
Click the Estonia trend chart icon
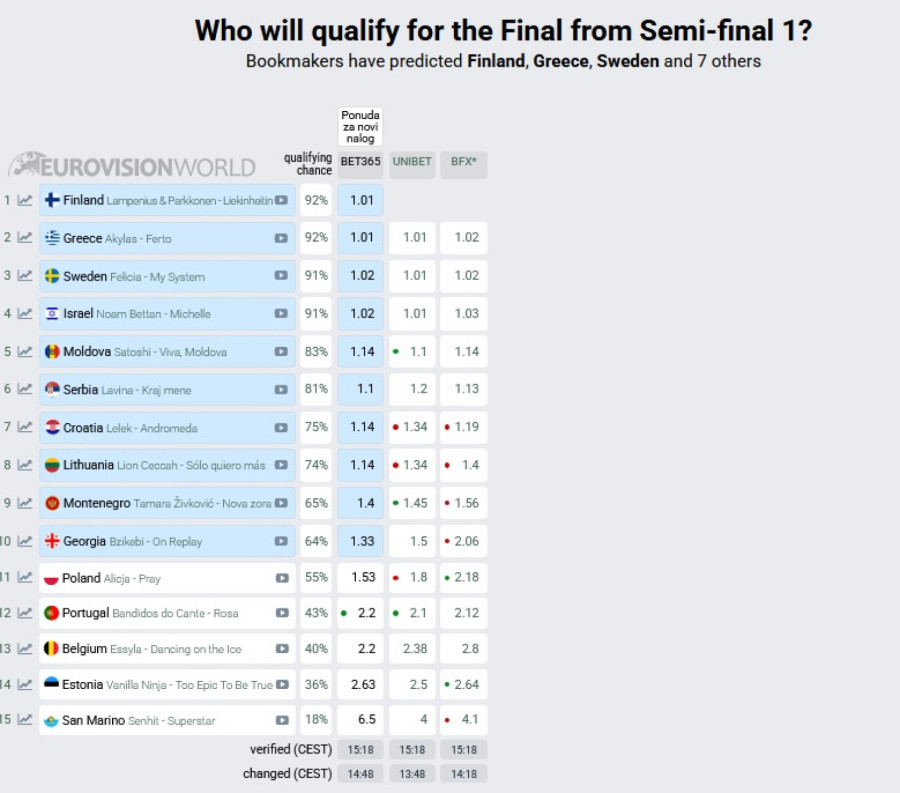coord(25,685)
